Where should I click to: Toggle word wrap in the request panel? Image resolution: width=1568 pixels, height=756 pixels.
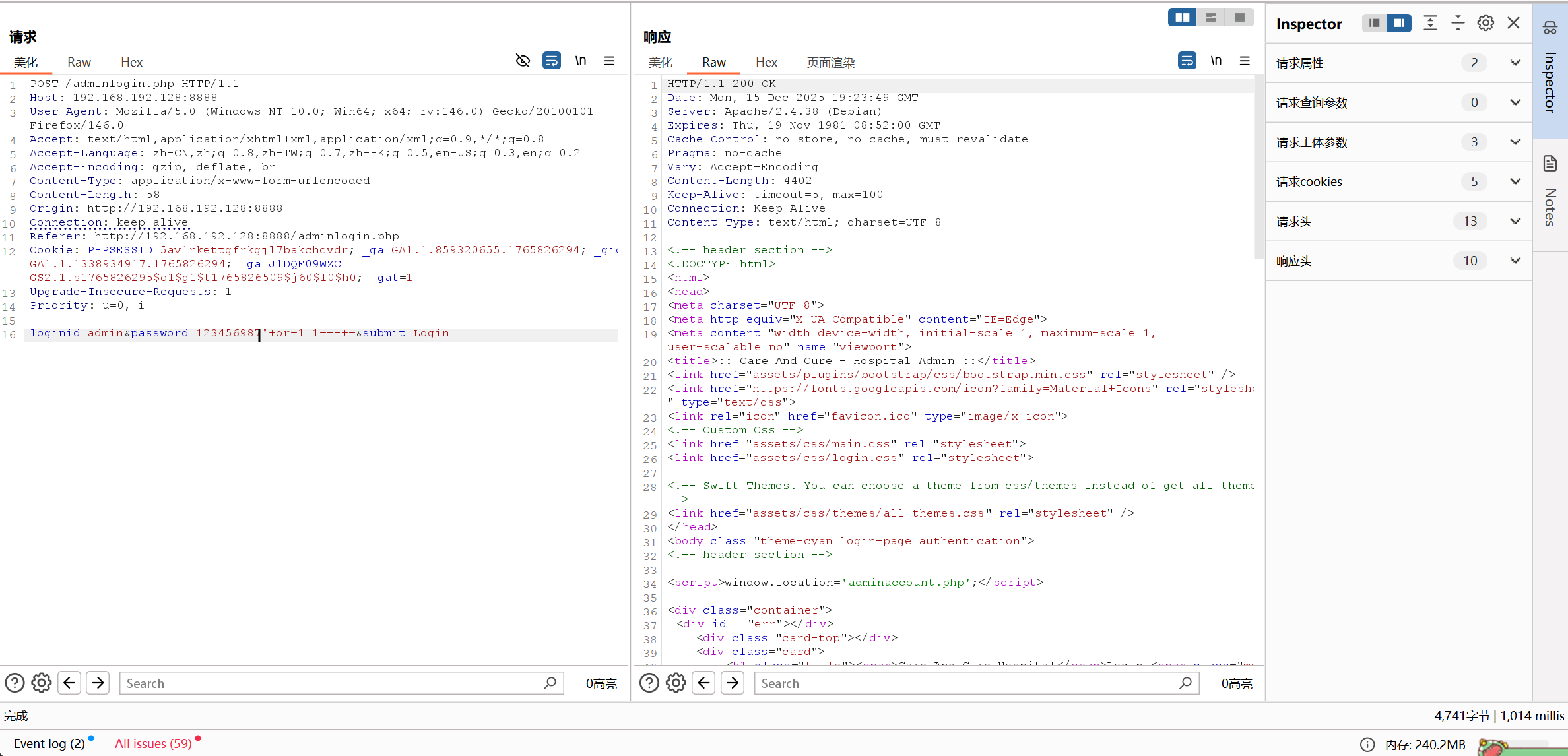[551, 61]
